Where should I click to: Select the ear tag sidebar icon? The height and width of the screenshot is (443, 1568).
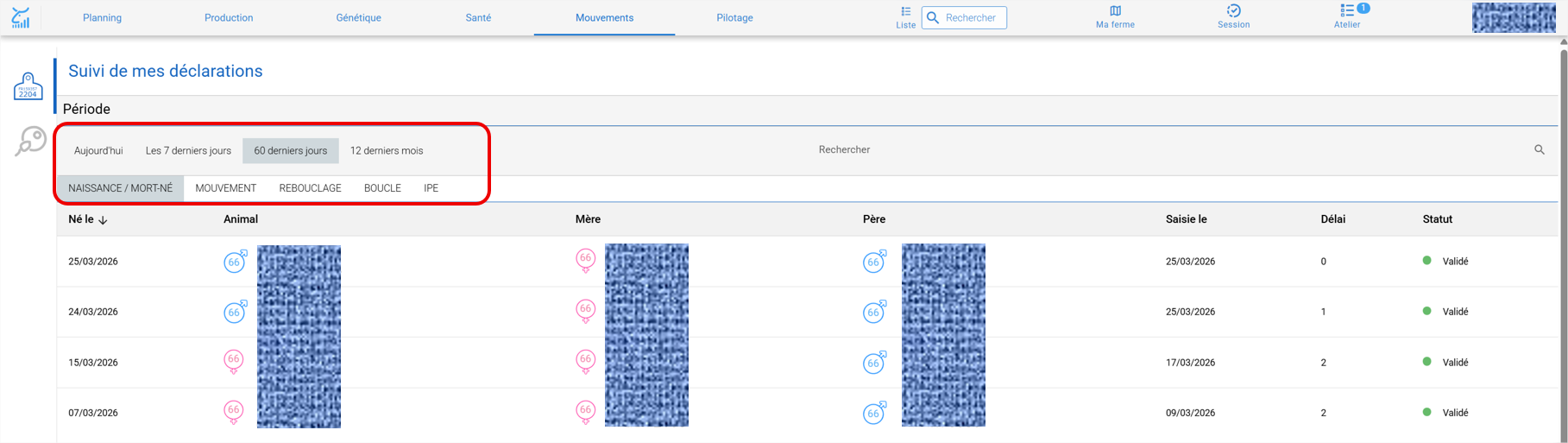tap(28, 86)
